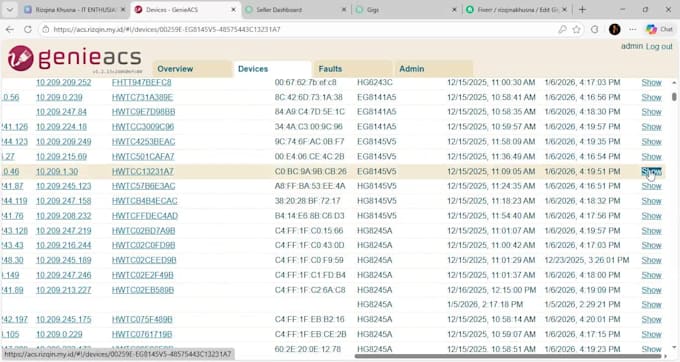This screenshot has height=362, width=680.
Task: Open IP link 10.209.247.84
Action: [x=61, y=112]
